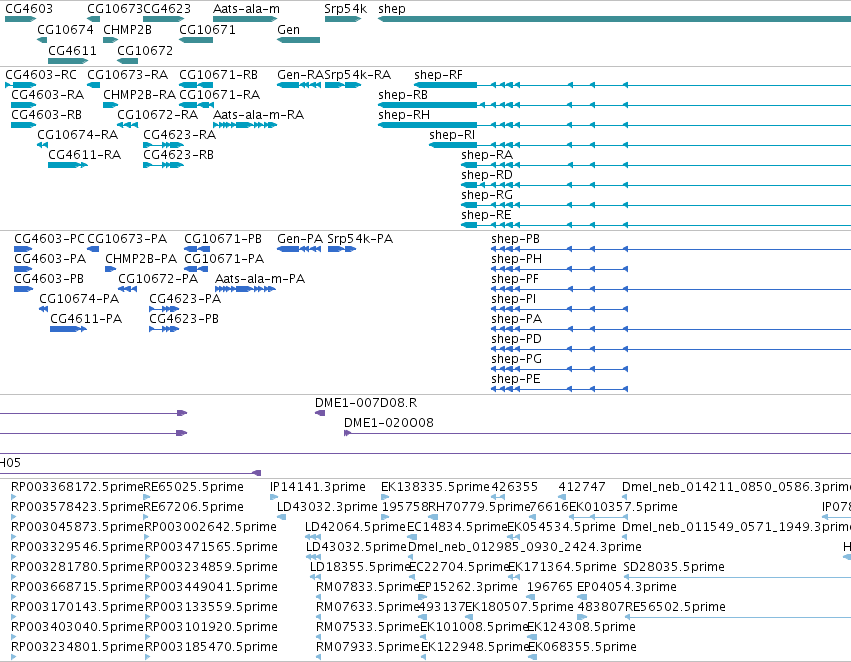
Task: Click EST EK068355.5prime
Action: 582,647
